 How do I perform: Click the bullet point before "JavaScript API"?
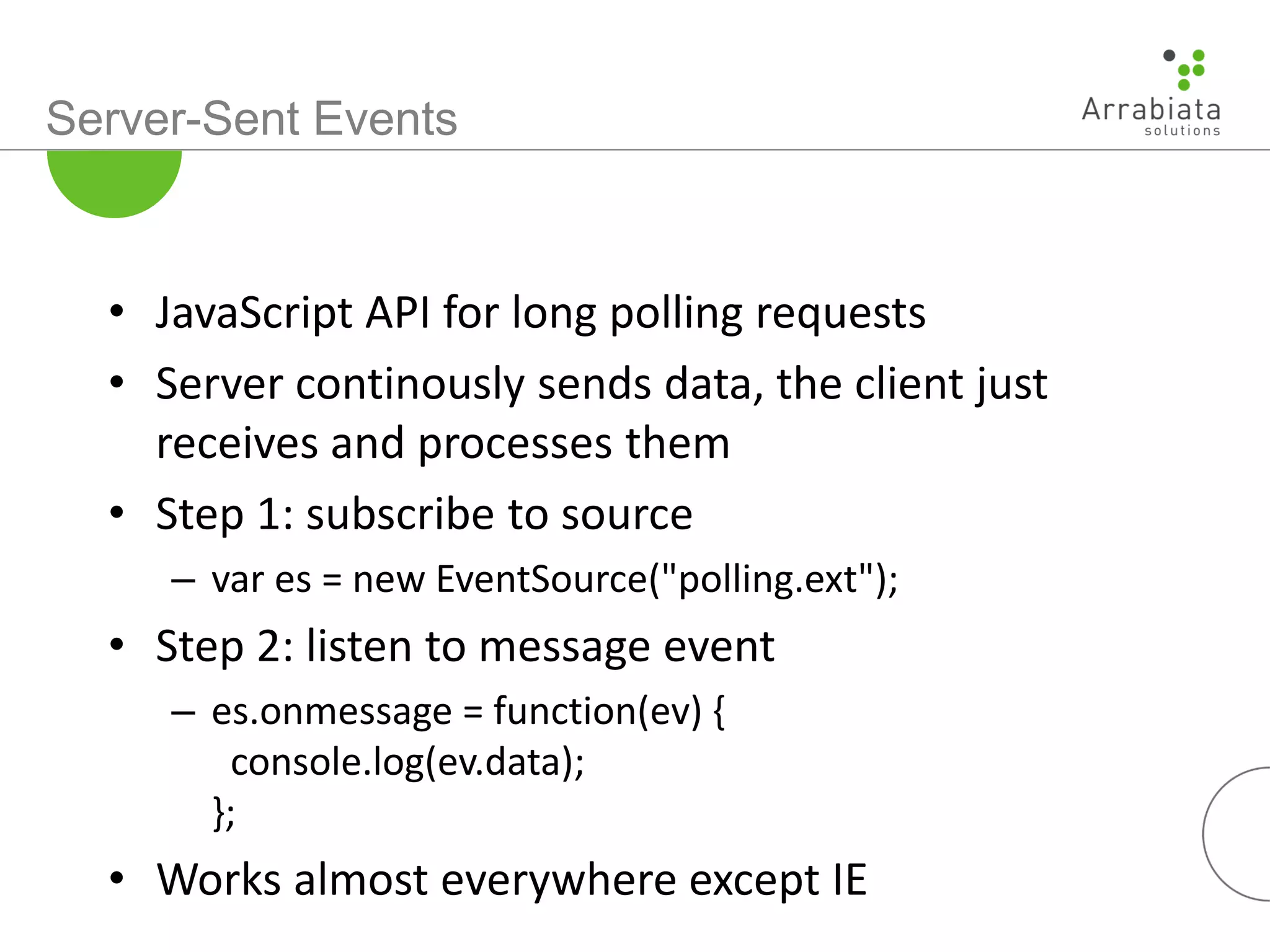(x=117, y=311)
